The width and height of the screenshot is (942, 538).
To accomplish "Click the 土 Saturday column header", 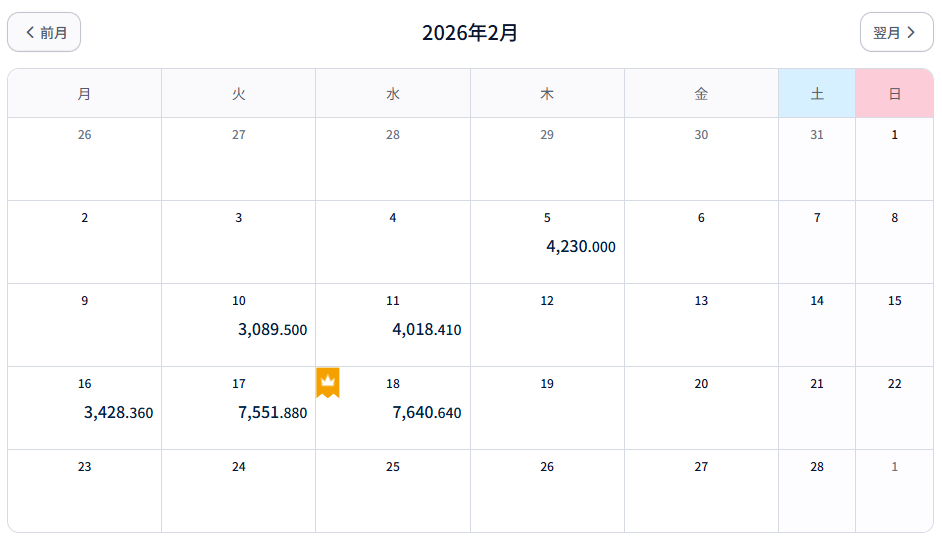I will [817, 94].
